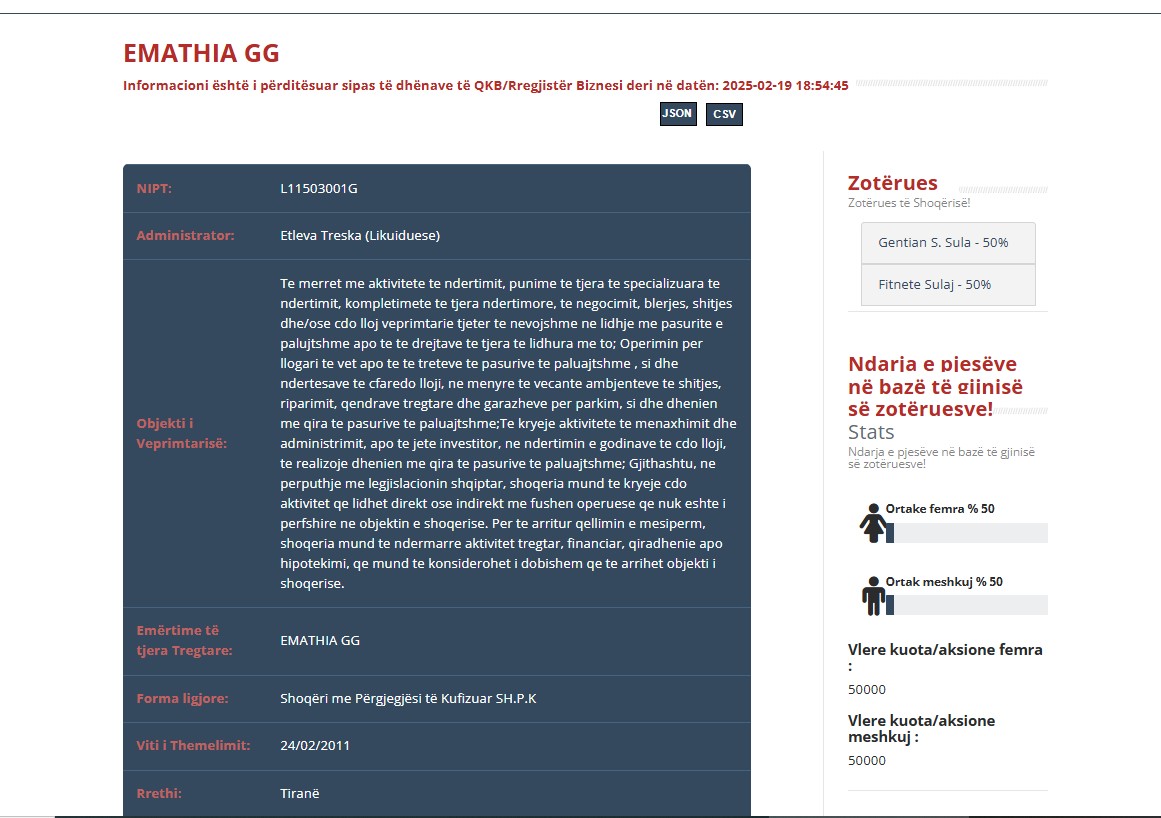Click the female partner icon

click(x=874, y=523)
